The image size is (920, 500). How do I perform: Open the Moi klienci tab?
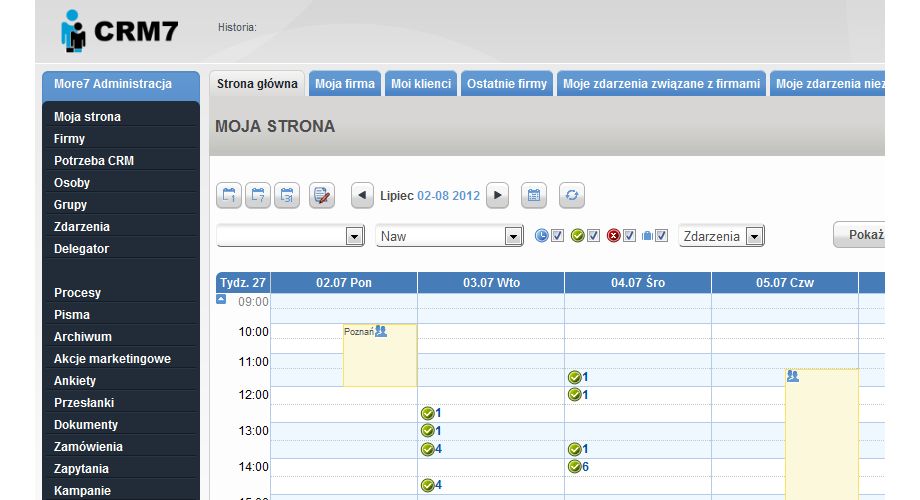pyautogui.click(x=421, y=84)
